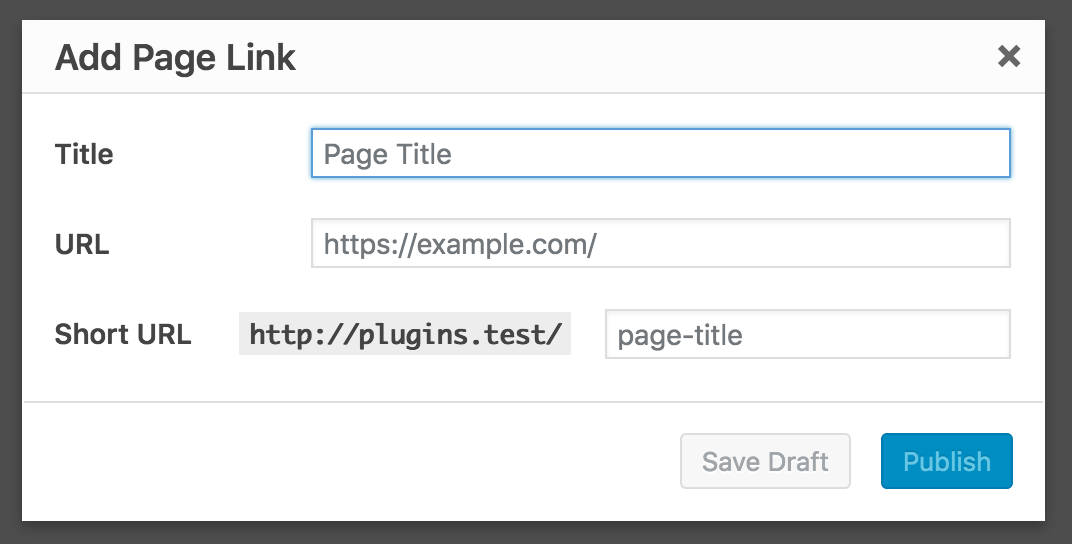The height and width of the screenshot is (544, 1072).
Task: Hit the blue Publish button
Action: [x=946, y=461]
